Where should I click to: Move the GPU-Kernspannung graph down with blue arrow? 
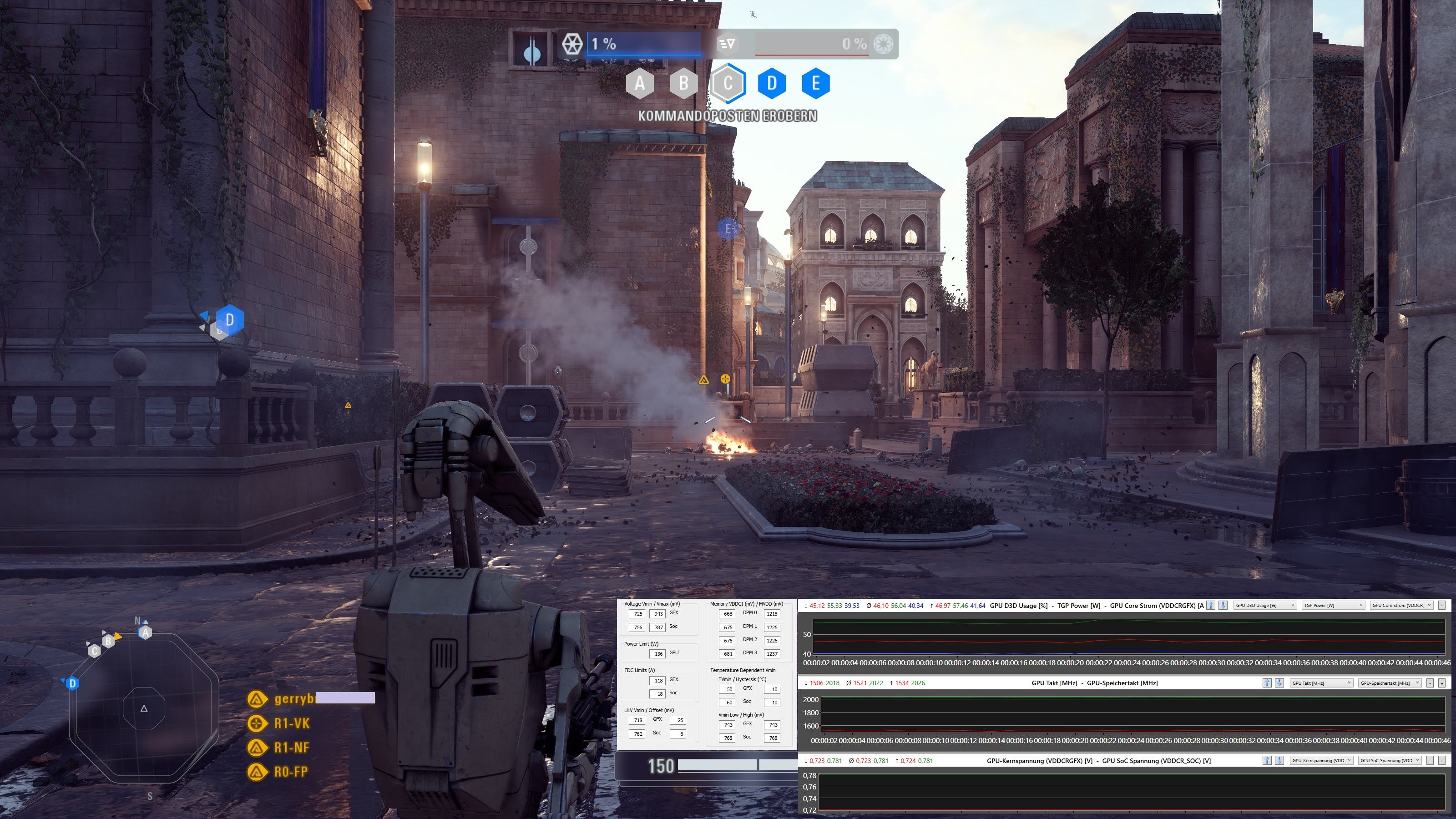click(x=1279, y=760)
